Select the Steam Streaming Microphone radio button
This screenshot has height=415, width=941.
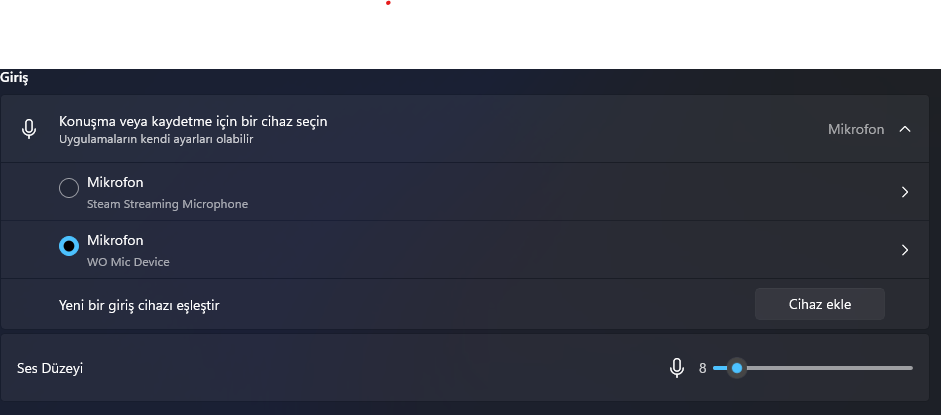pos(69,188)
